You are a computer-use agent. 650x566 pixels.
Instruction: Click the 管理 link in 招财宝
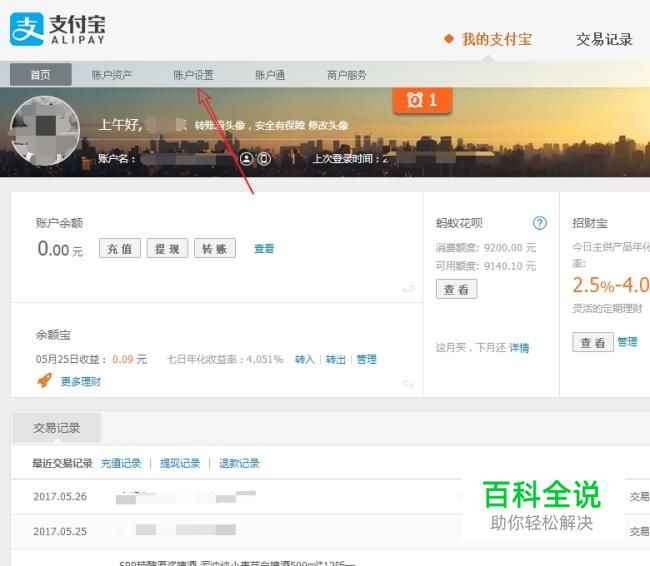628,342
